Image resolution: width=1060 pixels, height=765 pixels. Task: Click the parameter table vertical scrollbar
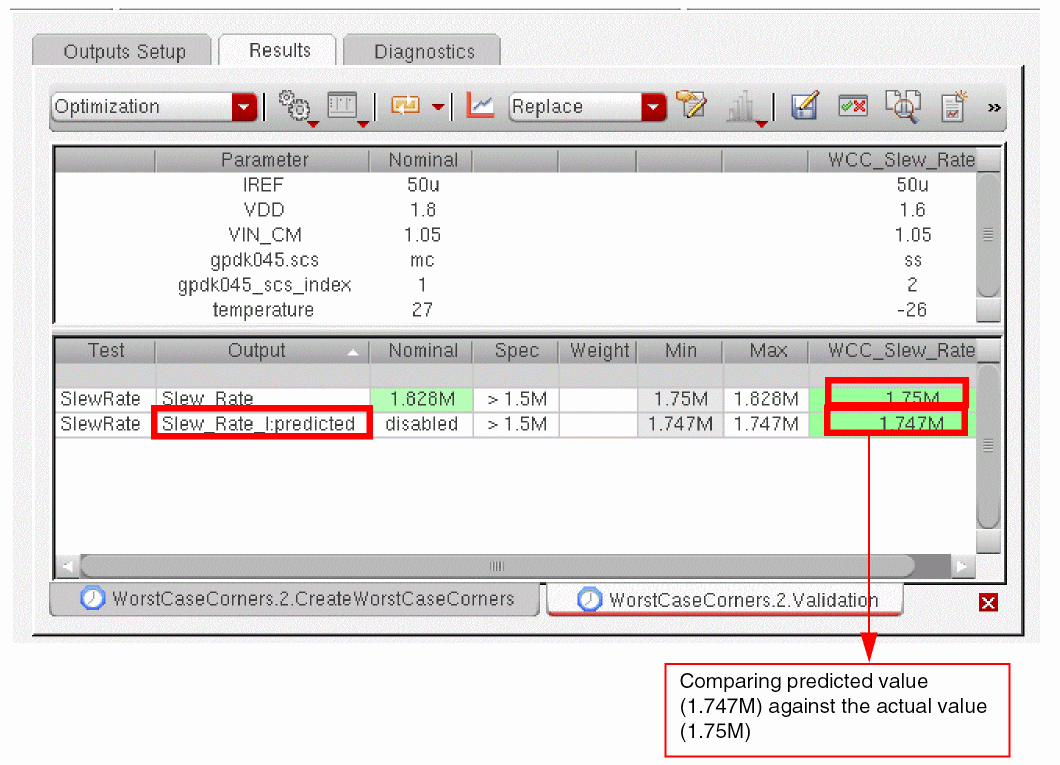988,235
